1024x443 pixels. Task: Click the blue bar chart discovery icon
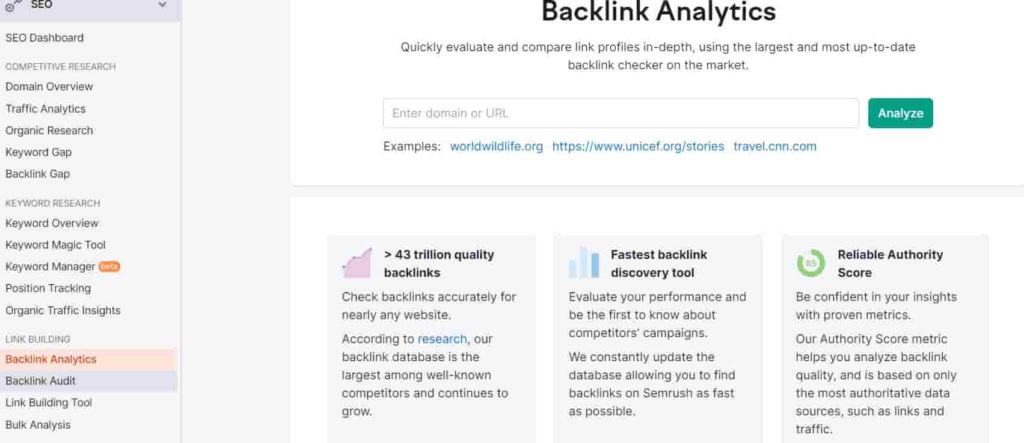pyautogui.click(x=584, y=263)
